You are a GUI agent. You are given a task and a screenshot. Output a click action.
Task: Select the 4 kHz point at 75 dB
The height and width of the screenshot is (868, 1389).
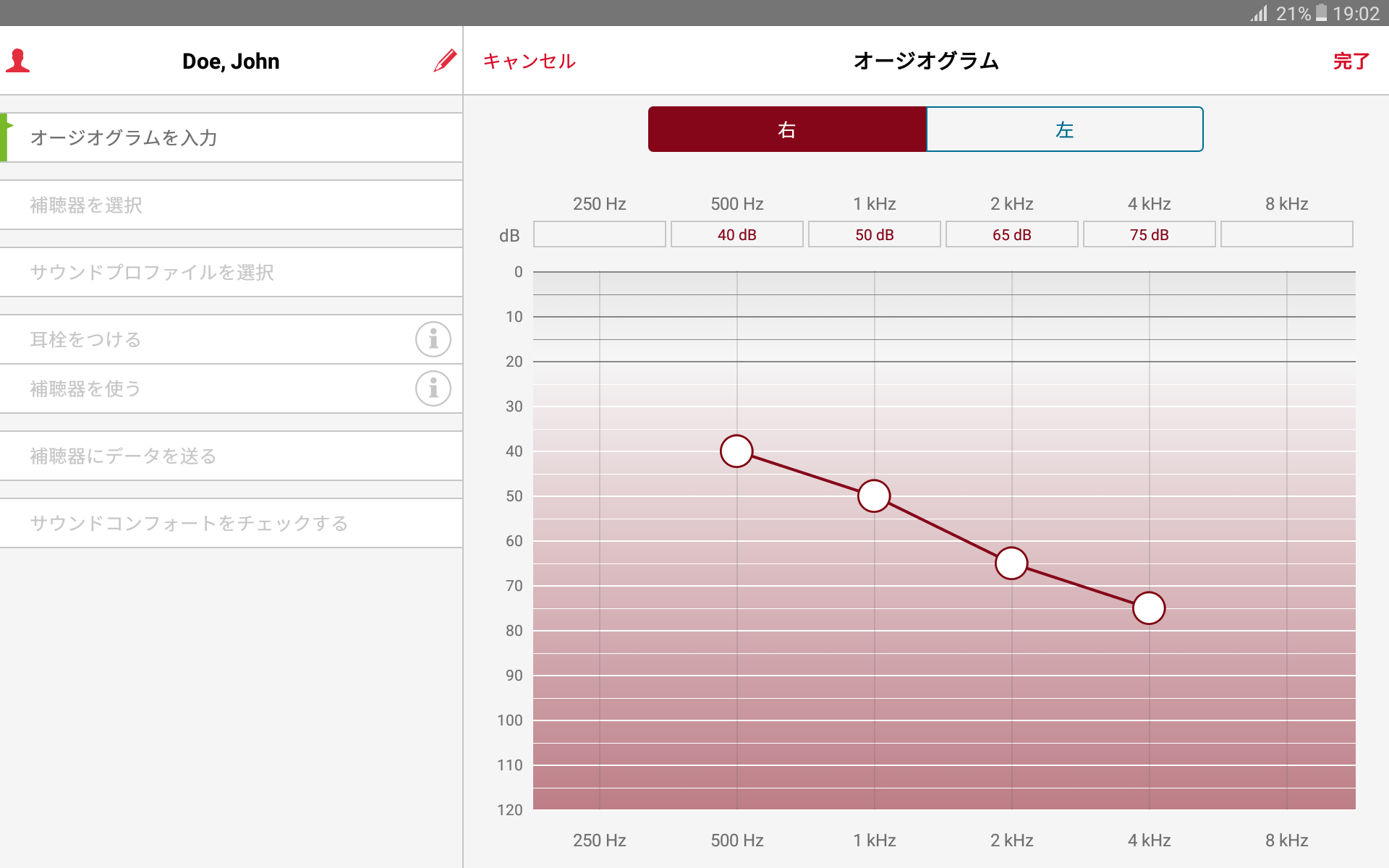[1149, 608]
